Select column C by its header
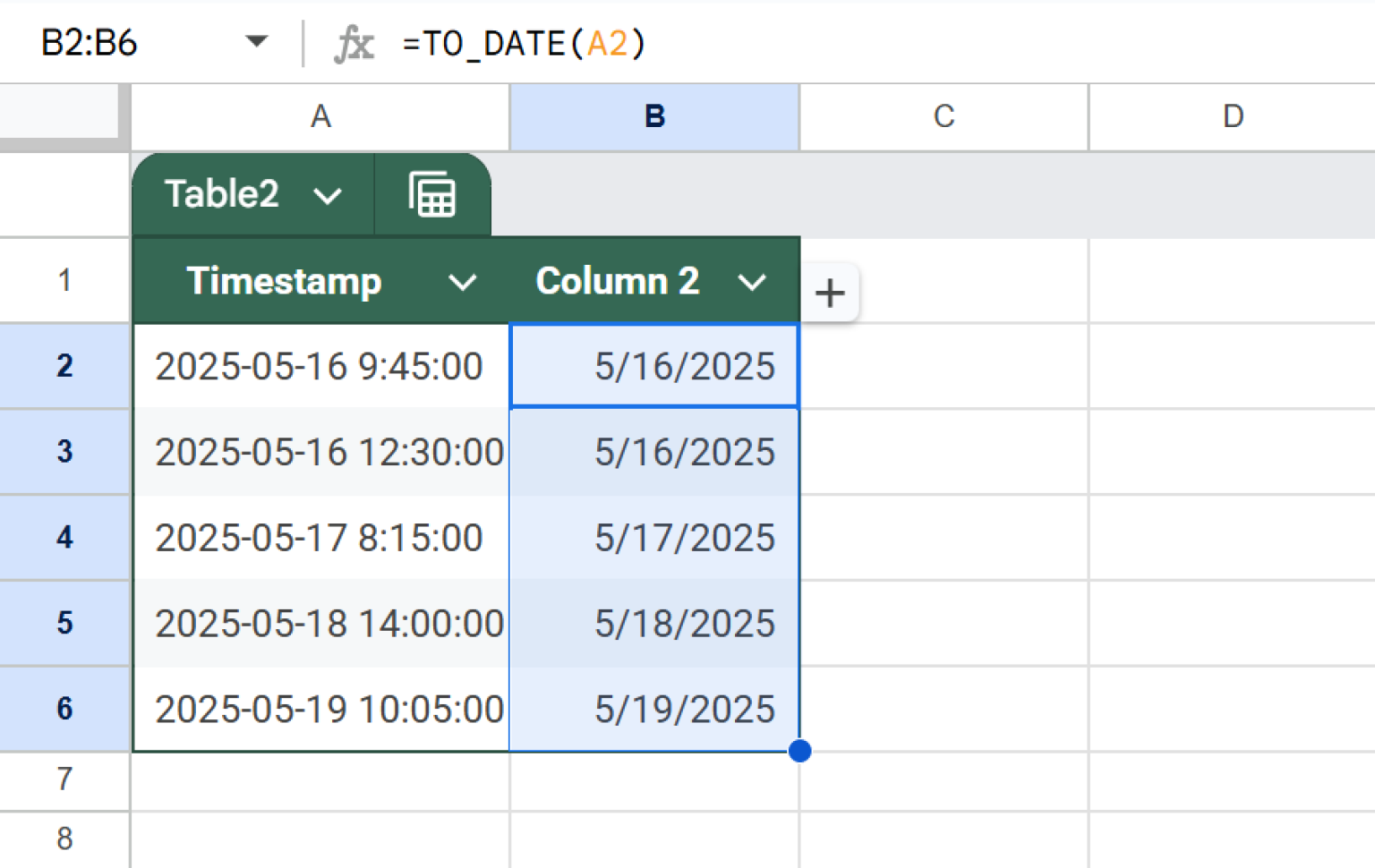The width and height of the screenshot is (1375, 868). (x=943, y=116)
